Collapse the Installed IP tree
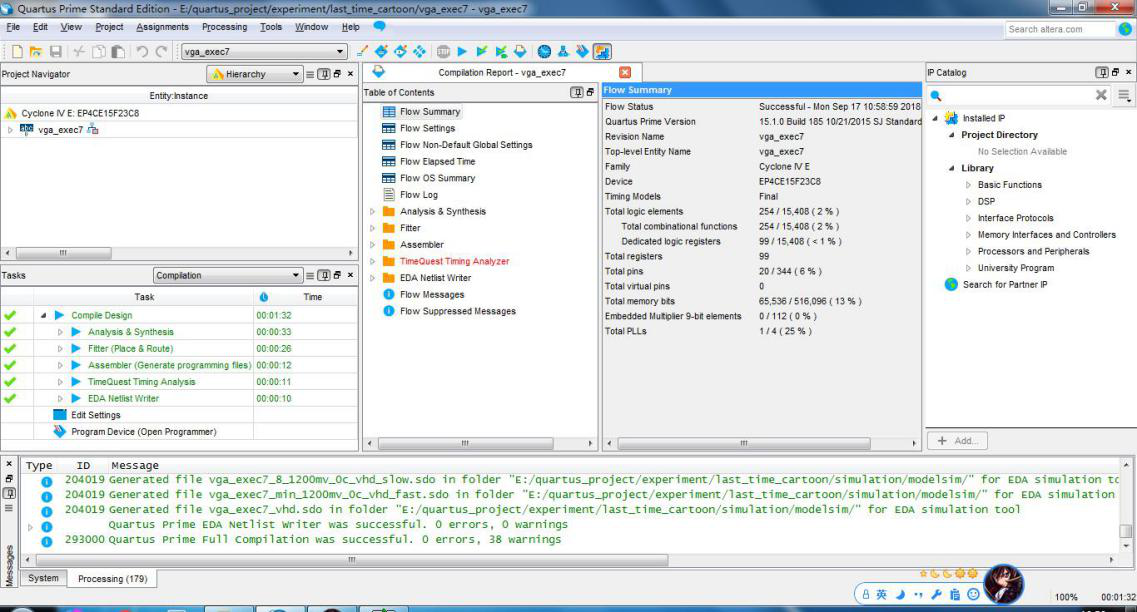Screen dimensions: 1137x612 click(935, 118)
